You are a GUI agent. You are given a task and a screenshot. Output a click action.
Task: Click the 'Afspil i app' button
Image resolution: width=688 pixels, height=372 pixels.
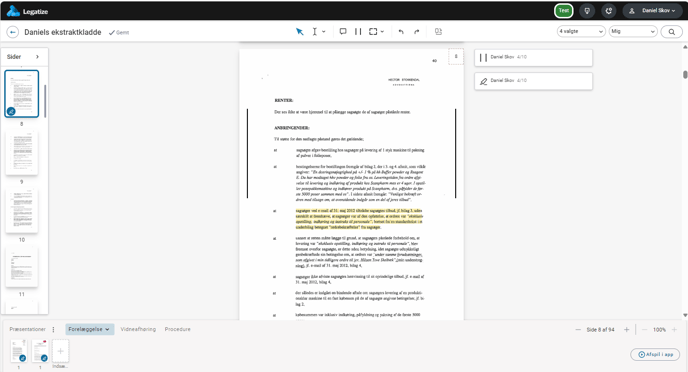pyautogui.click(x=655, y=354)
